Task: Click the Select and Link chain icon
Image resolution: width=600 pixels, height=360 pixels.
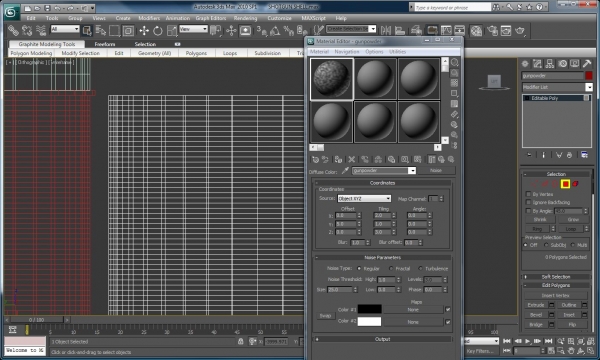Action: point(13,30)
